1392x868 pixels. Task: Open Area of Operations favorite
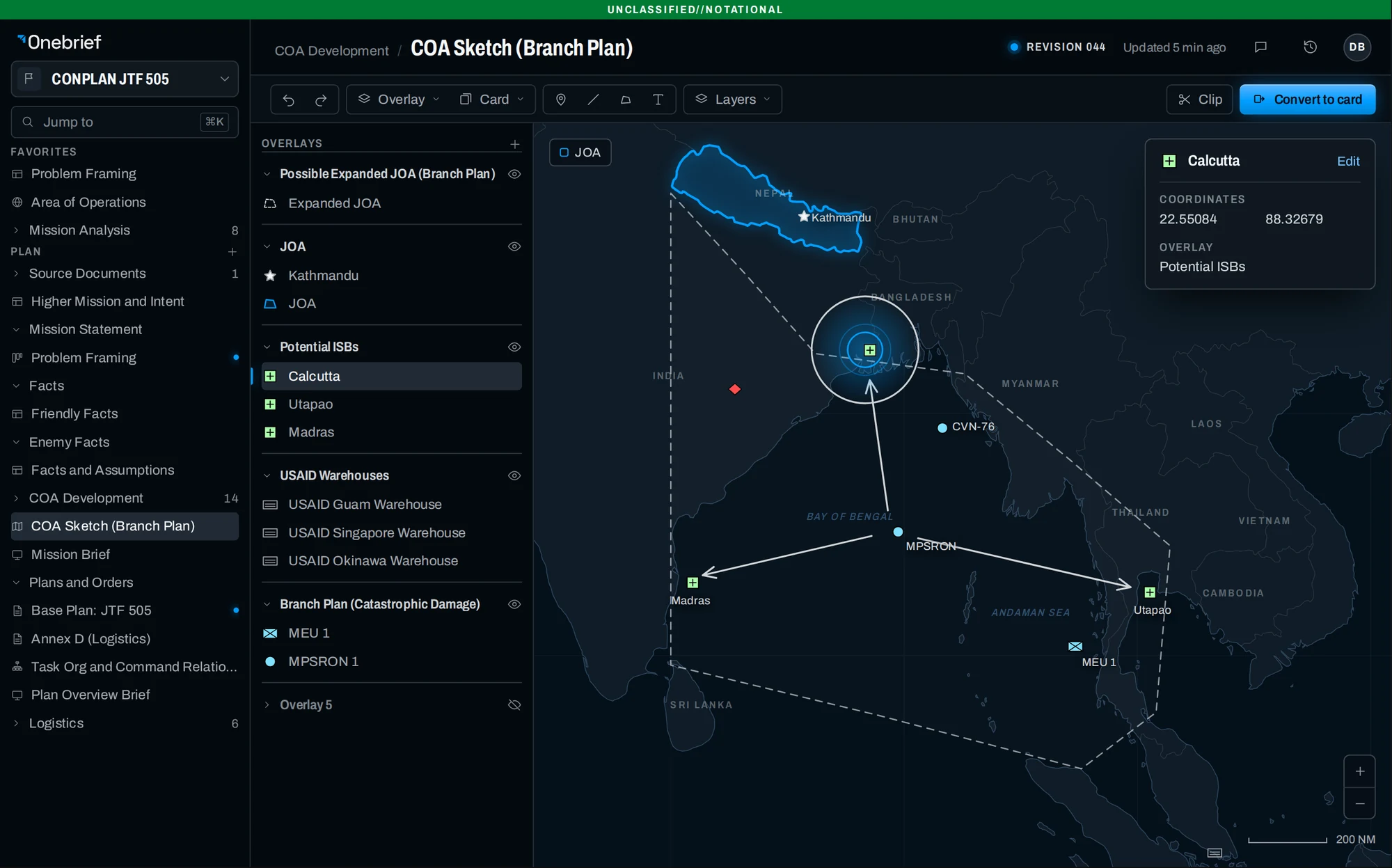pyautogui.click(x=125, y=202)
